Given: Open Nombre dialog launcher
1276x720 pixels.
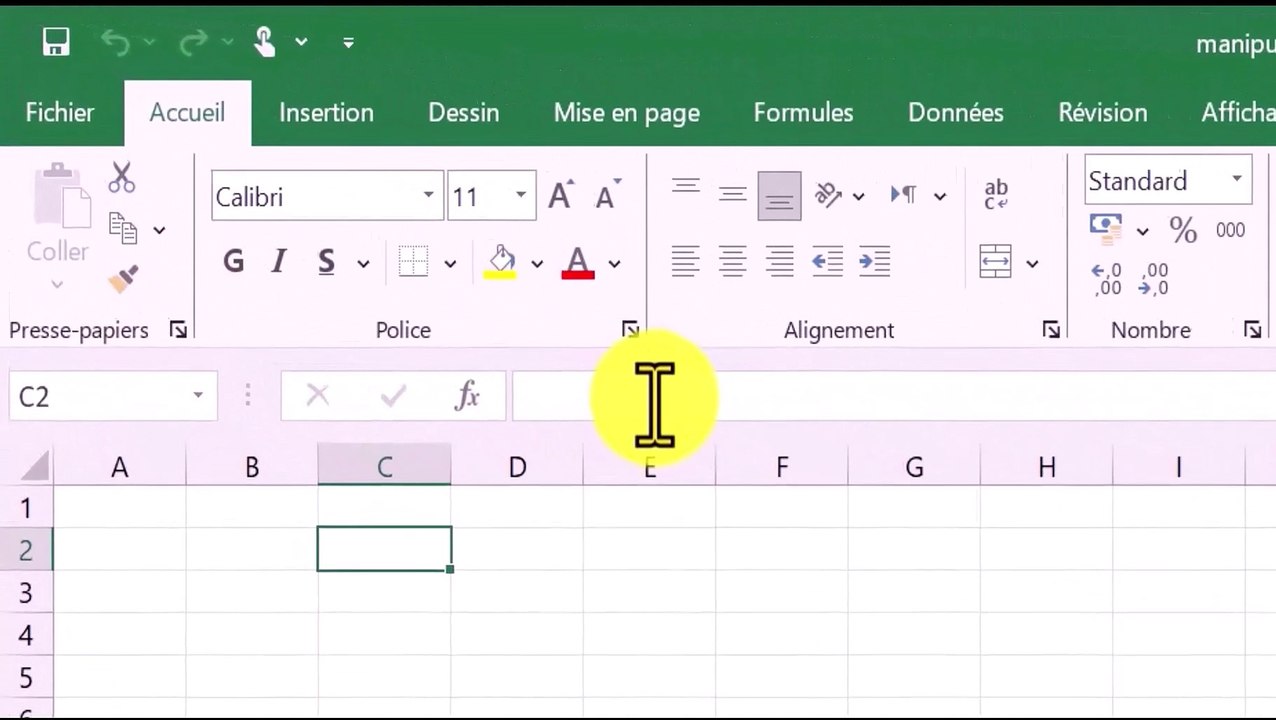Looking at the screenshot, I should (1252, 330).
